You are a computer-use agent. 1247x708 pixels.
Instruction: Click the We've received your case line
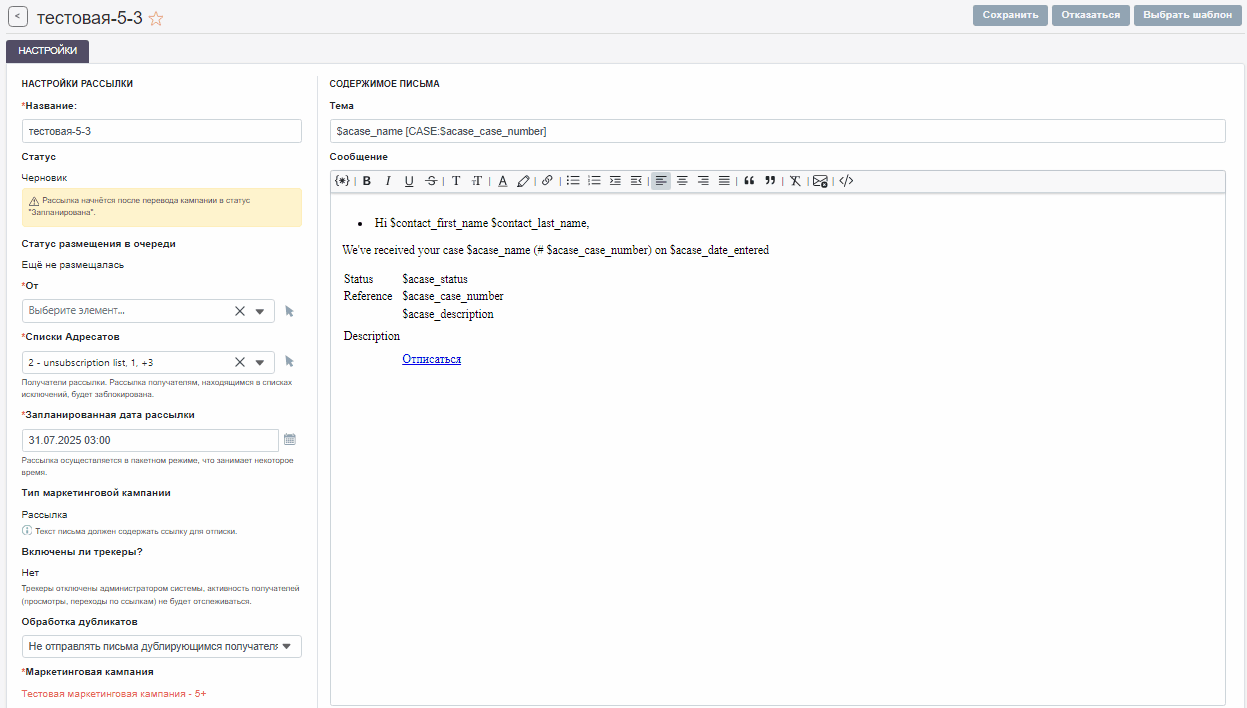click(555, 250)
